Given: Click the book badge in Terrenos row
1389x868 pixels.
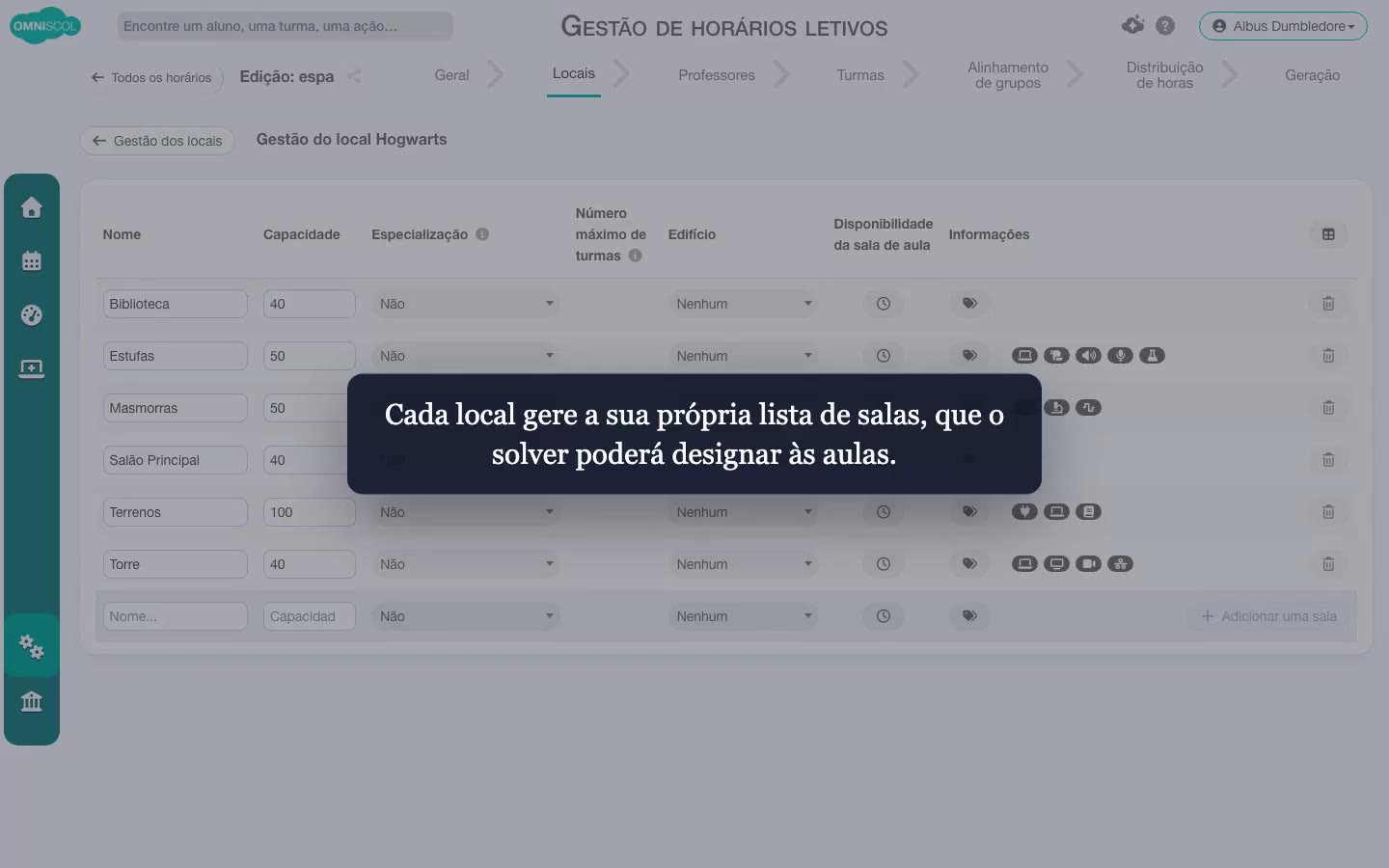Looking at the screenshot, I should coord(1088,512).
